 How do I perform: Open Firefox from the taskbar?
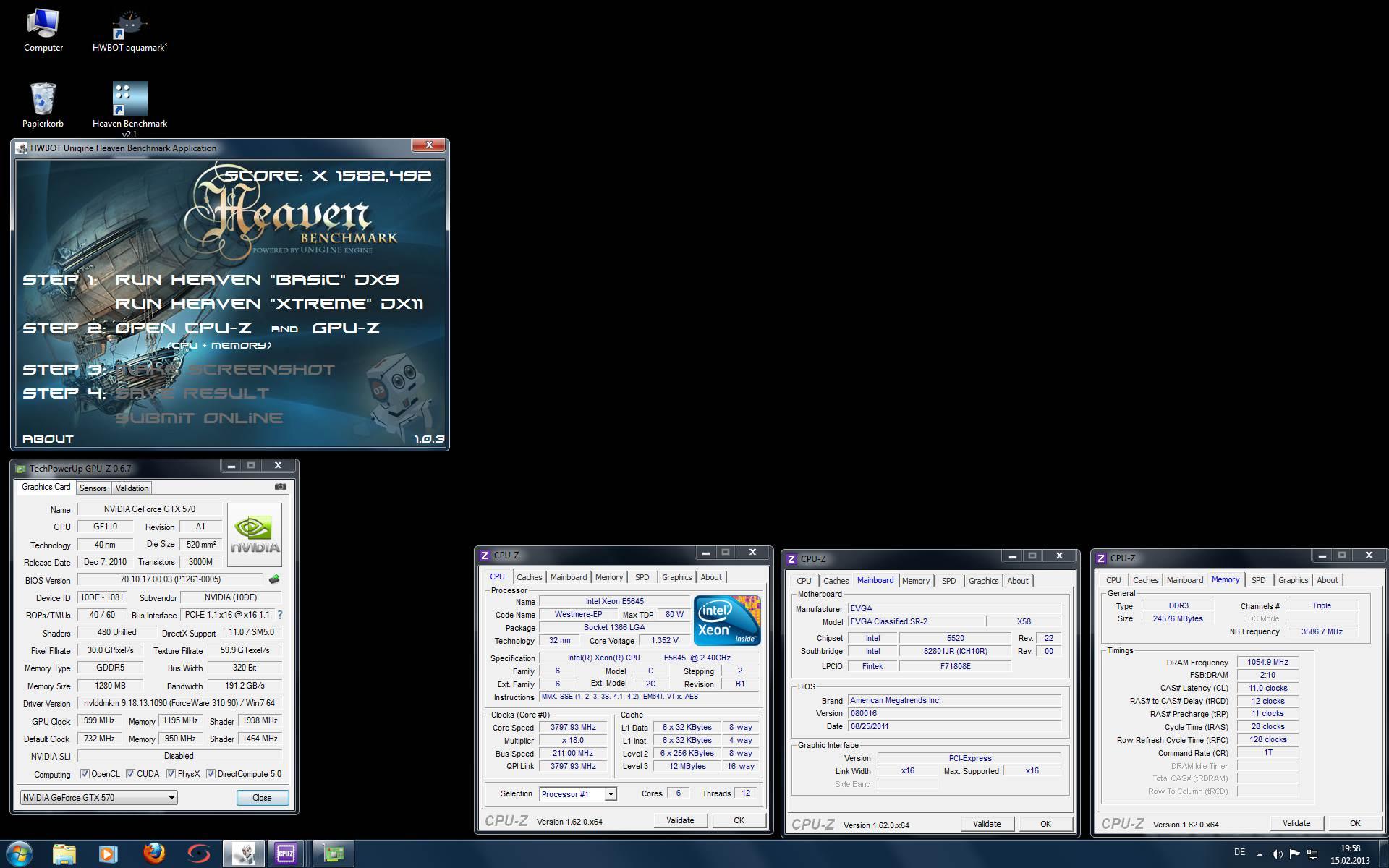tap(153, 854)
